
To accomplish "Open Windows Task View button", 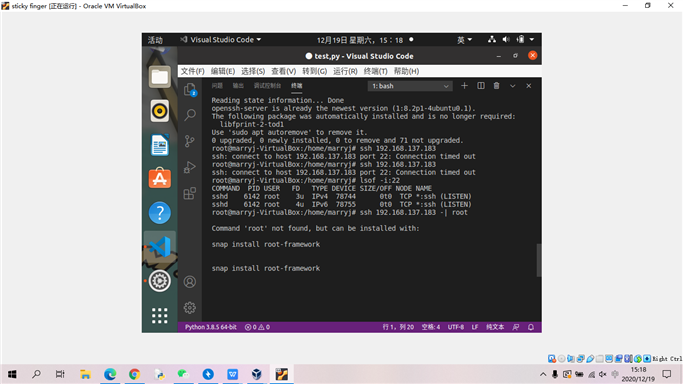I will [60, 374].
